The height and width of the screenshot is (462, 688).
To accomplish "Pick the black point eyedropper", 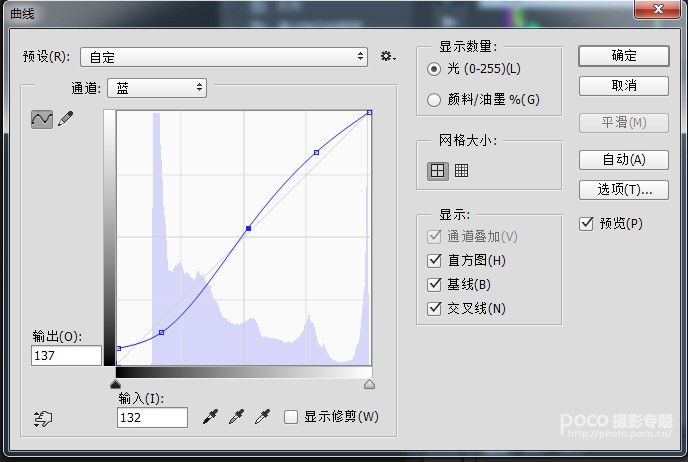I will pyautogui.click(x=211, y=416).
